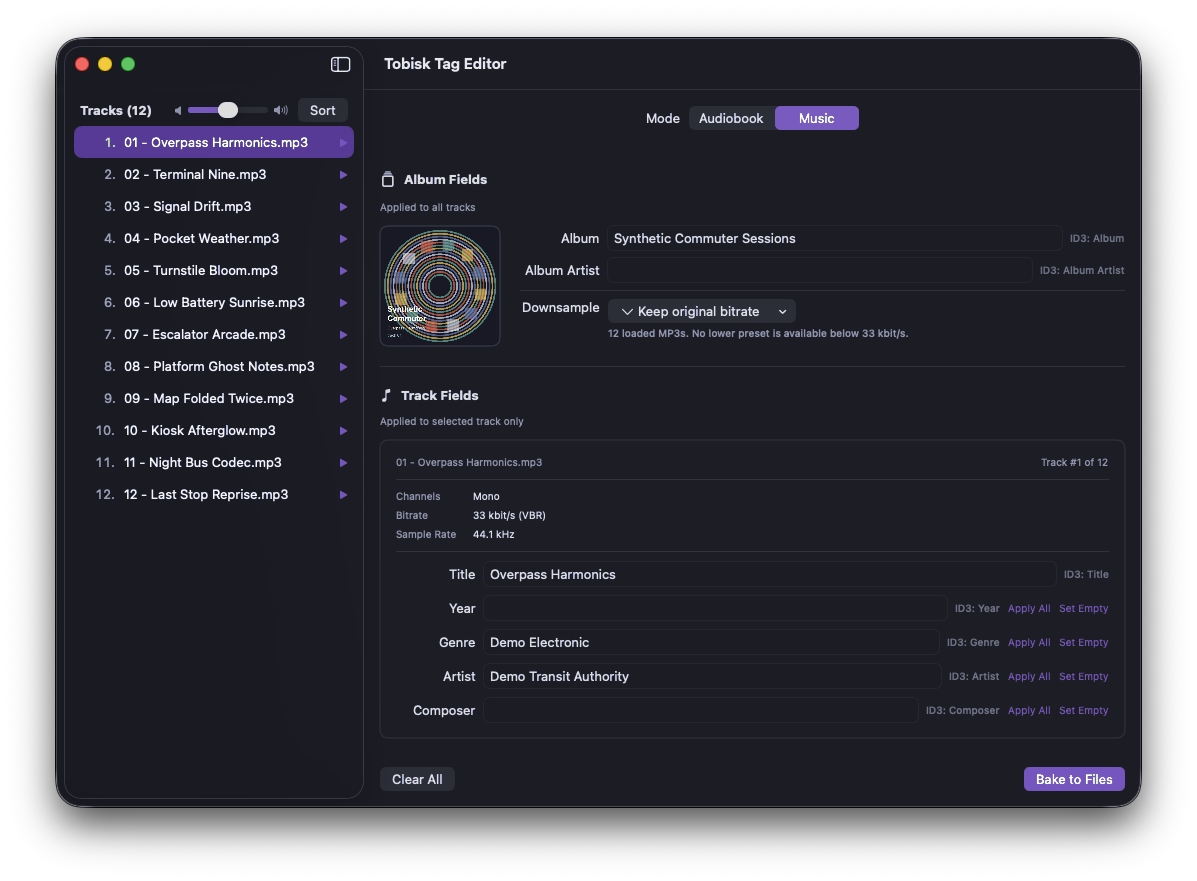Play track 07 - Escalator Arcade.mp3
Image resolution: width=1197 pixels, height=881 pixels.
(x=344, y=335)
